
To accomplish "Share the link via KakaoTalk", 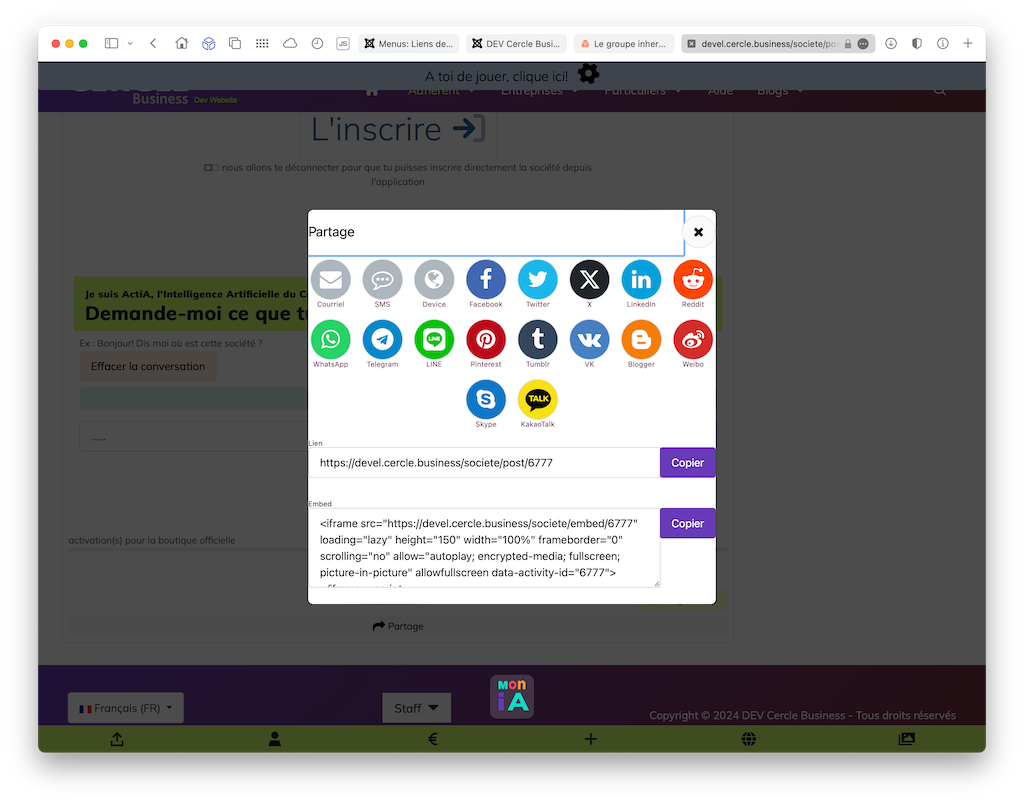I will (537, 400).
